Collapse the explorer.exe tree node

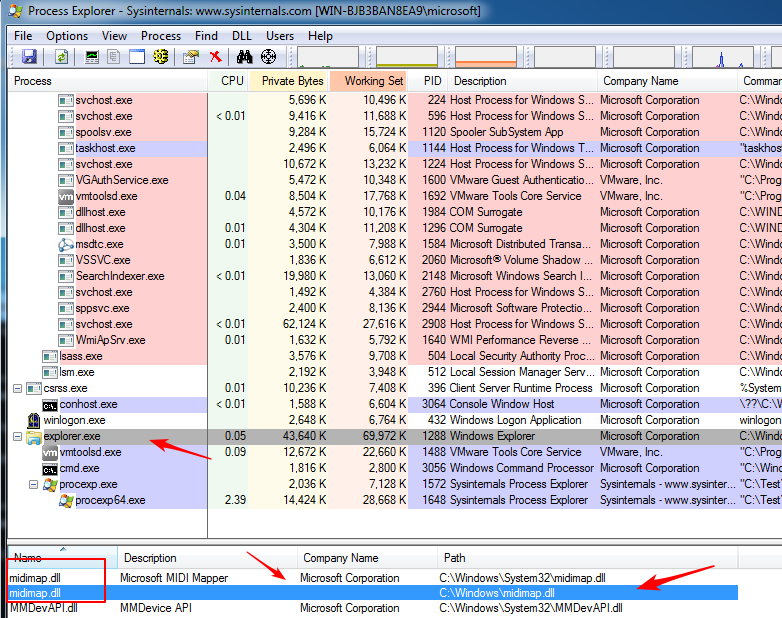click(x=18, y=436)
